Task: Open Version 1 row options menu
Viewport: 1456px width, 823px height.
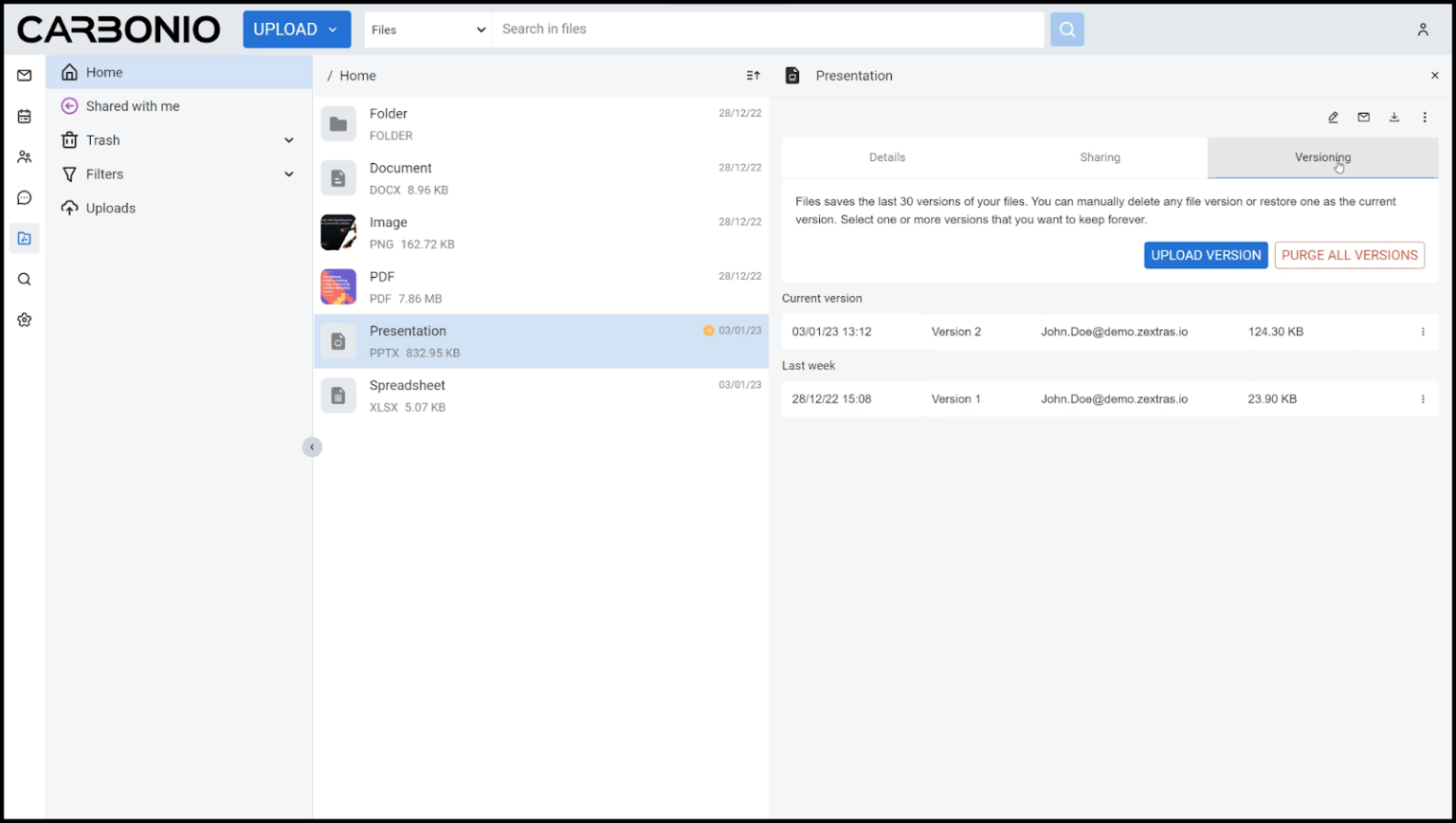Action: click(x=1423, y=399)
